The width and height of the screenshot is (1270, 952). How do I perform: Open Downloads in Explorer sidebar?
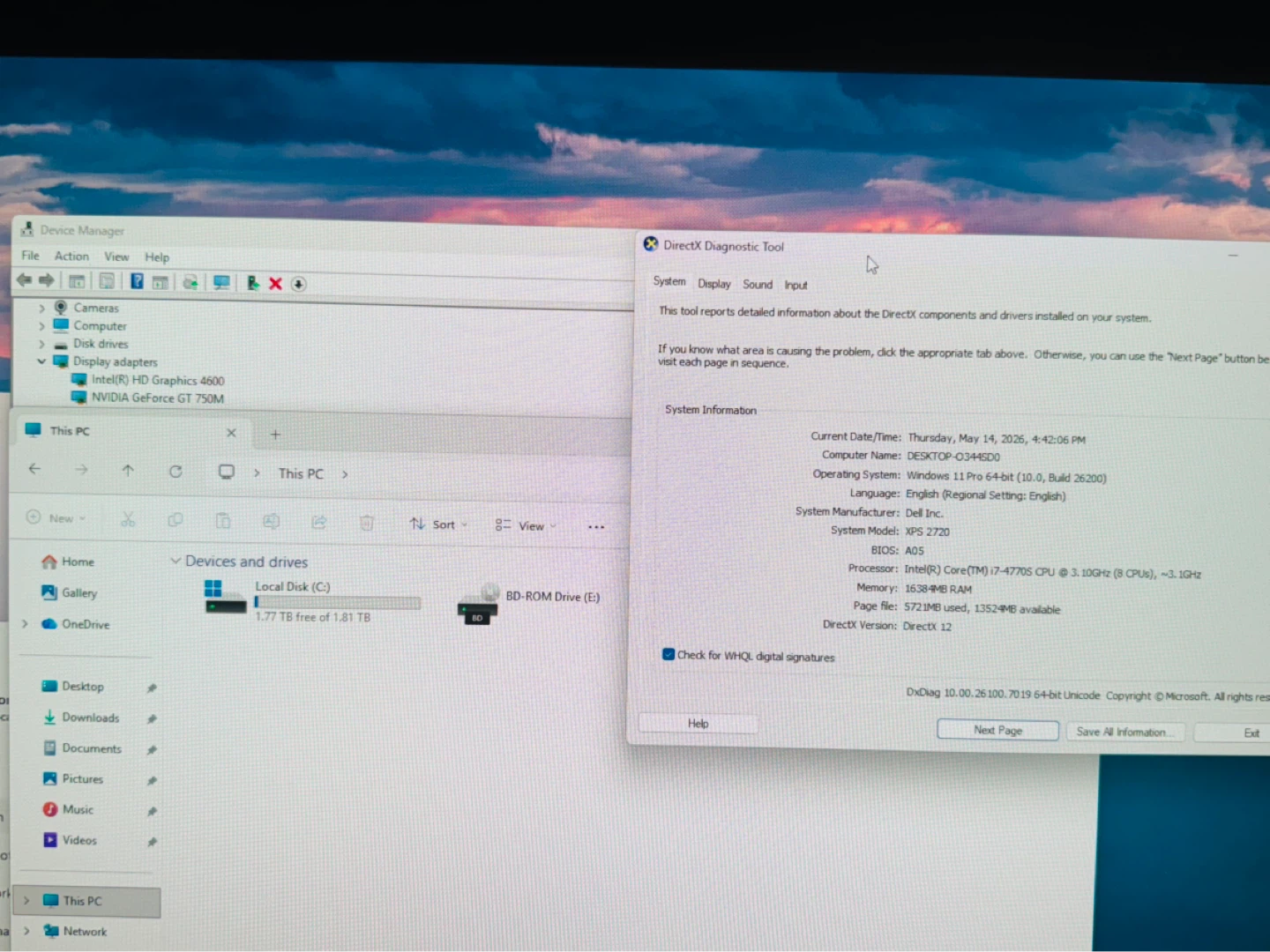(81, 718)
